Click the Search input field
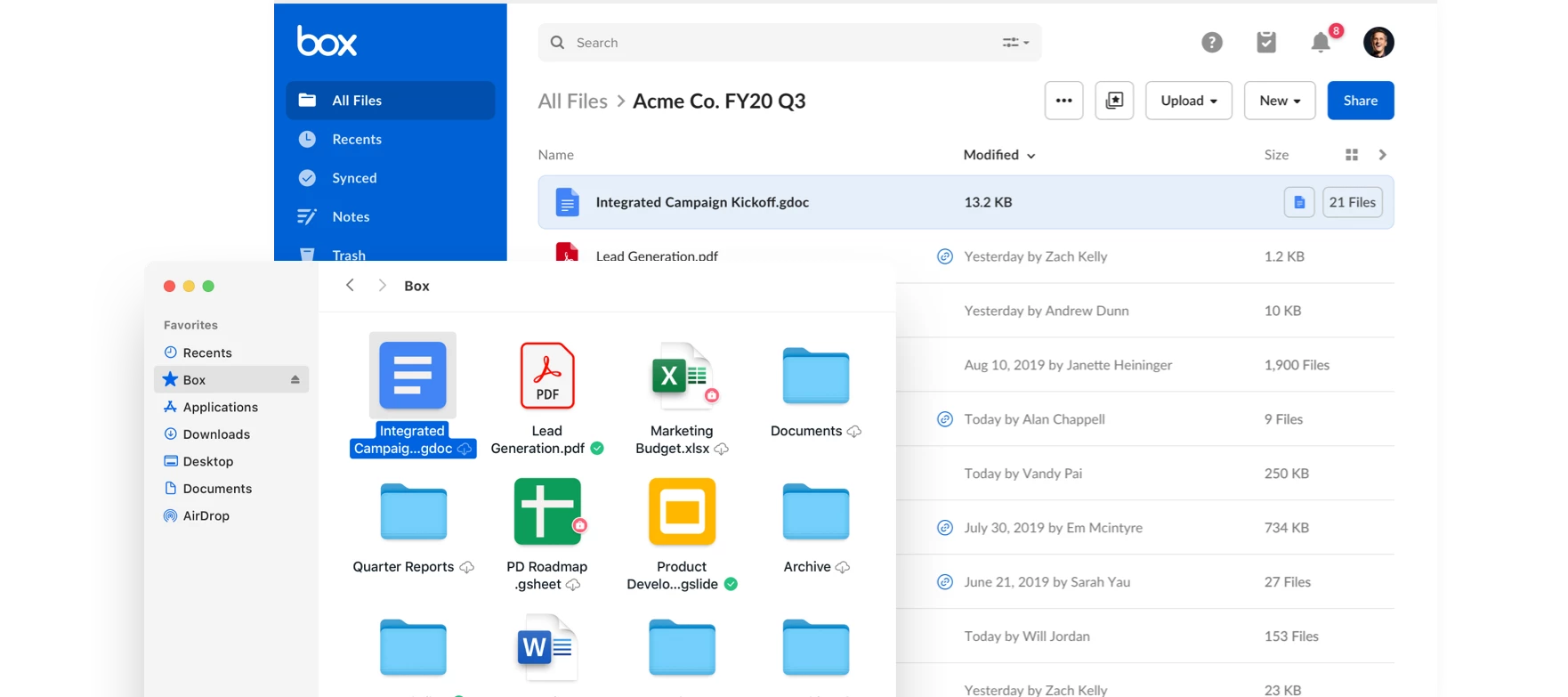 click(x=789, y=43)
